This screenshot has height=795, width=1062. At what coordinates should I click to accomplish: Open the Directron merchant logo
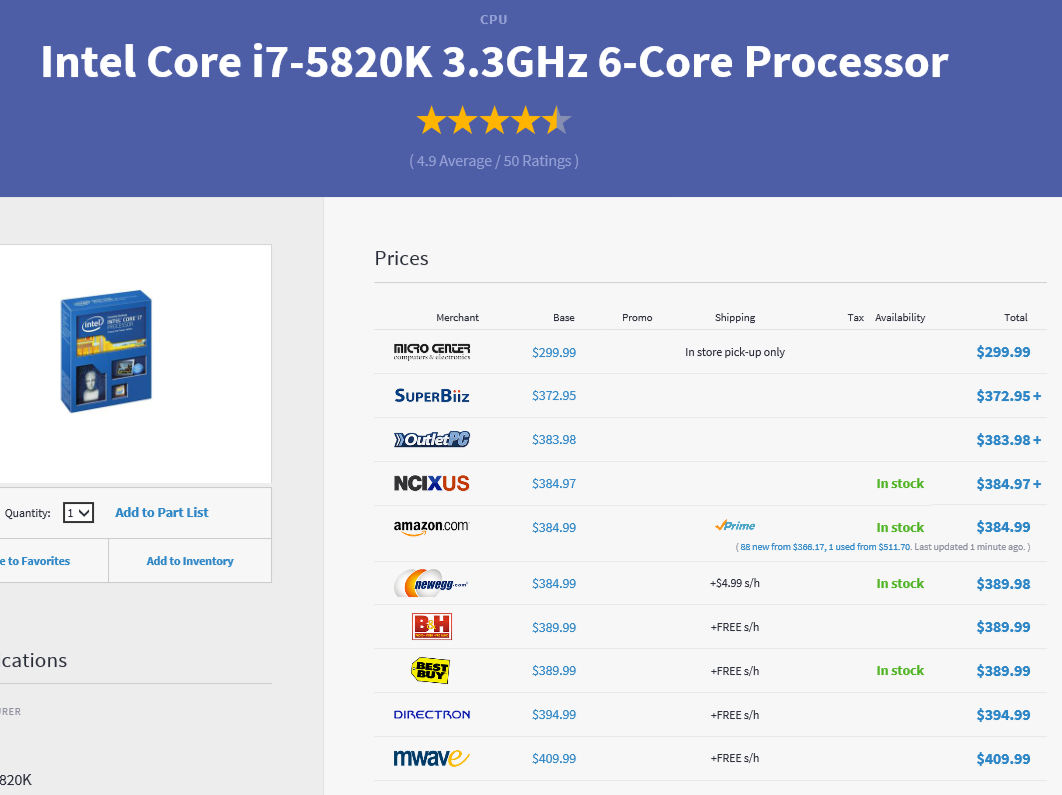[431, 714]
